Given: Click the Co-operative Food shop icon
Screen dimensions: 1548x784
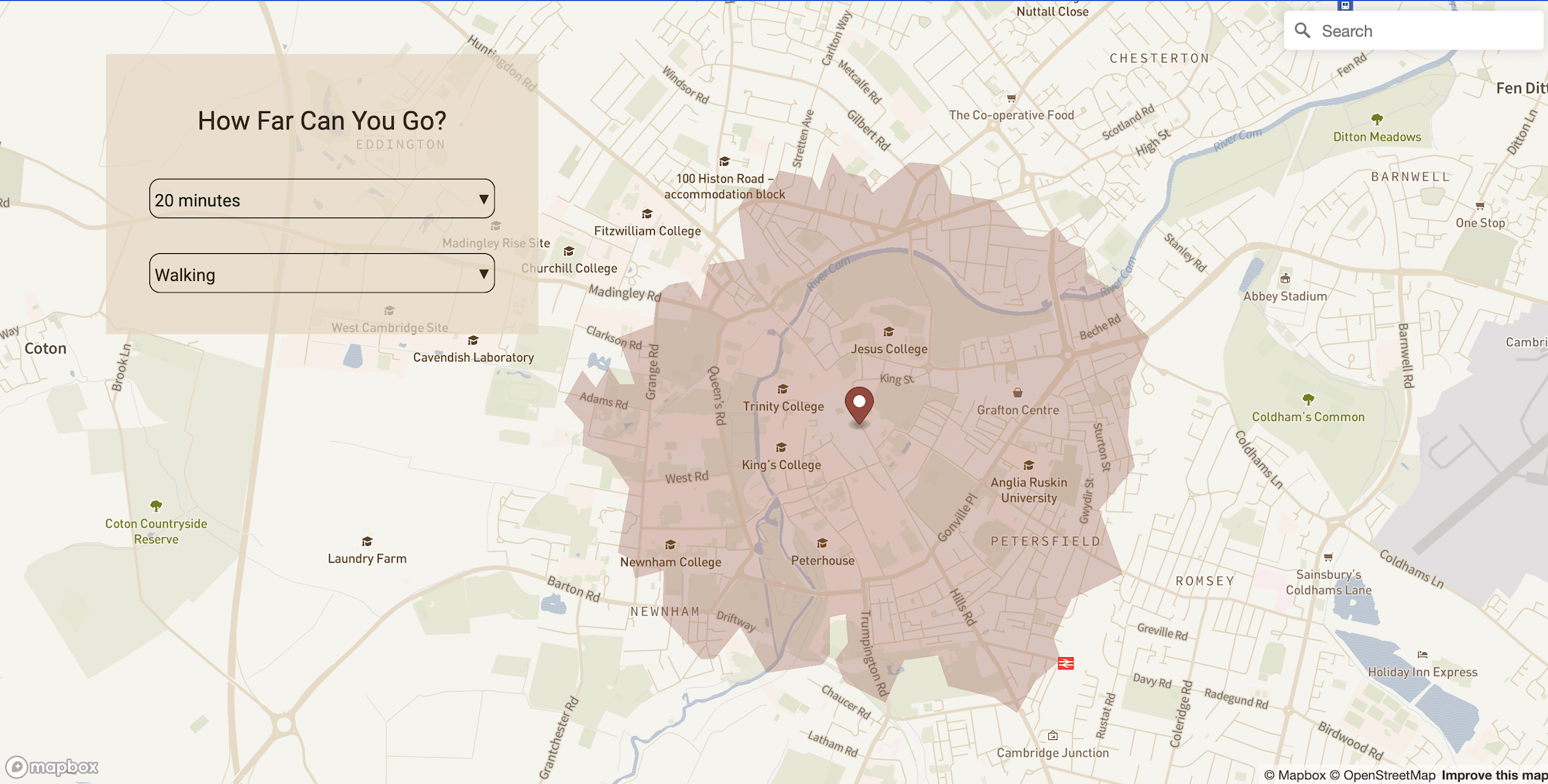Looking at the screenshot, I should (1010, 98).
